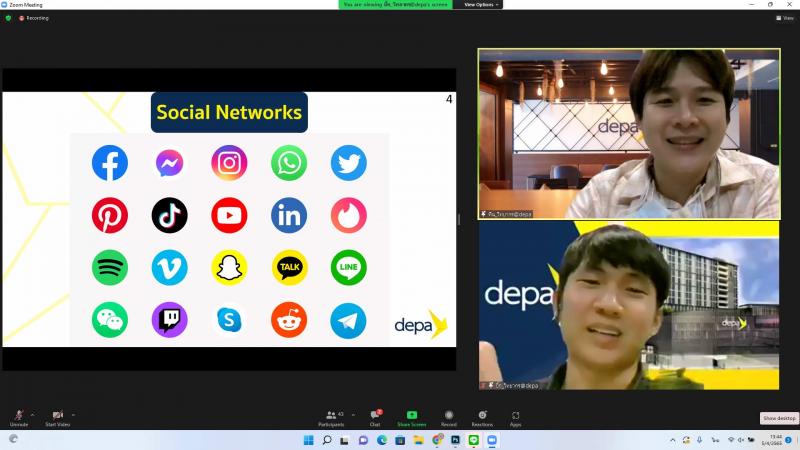Screen dimensions: 800x450
Task: Click the Social Networks slide title
Action: (229, 112)
